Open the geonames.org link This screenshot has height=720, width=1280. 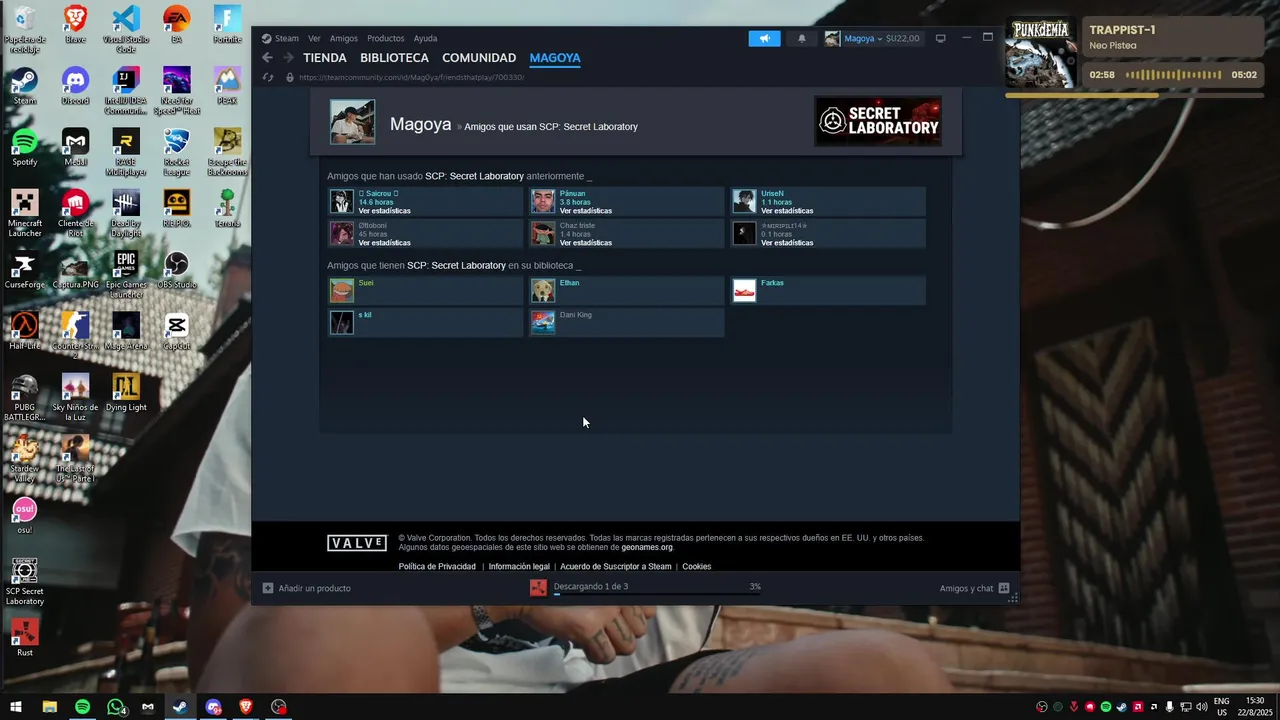point(647,548)
